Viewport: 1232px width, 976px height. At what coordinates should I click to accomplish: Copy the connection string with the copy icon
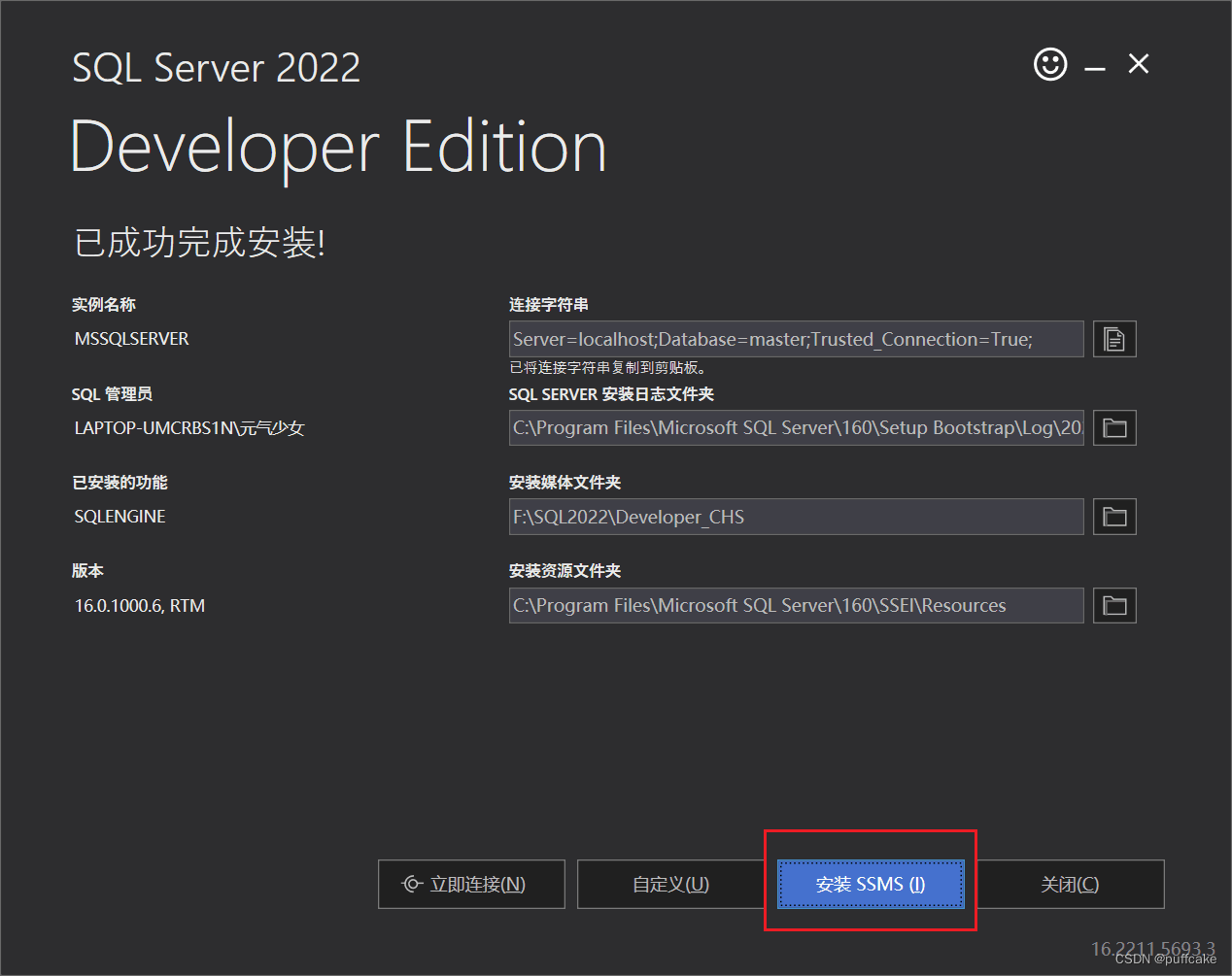[x=1114, y=340]
